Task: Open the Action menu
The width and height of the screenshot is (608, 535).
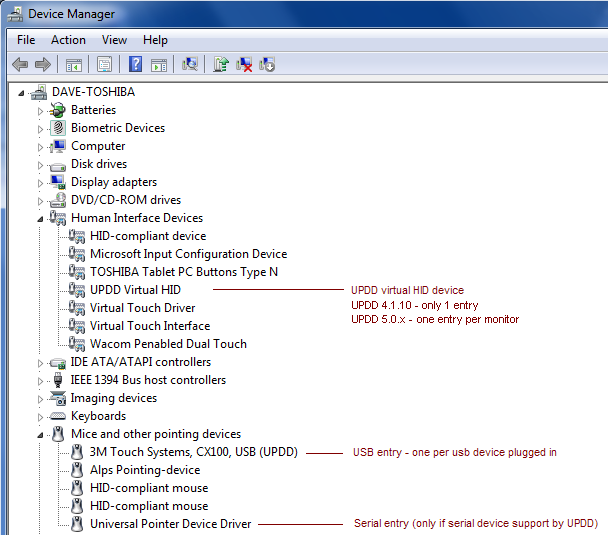Action: pos(68,40)
